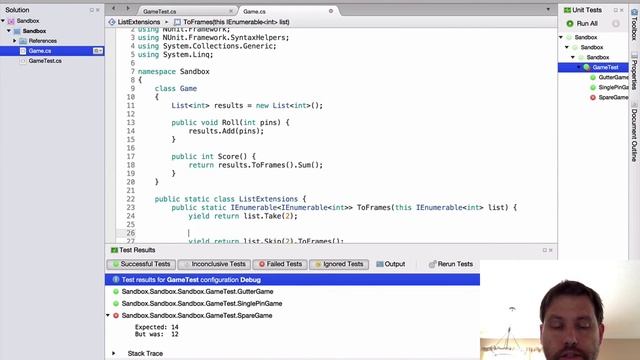Click the 'class Game' declaration
This screenshot has width=640, height=360.
[x=176, y=89]
